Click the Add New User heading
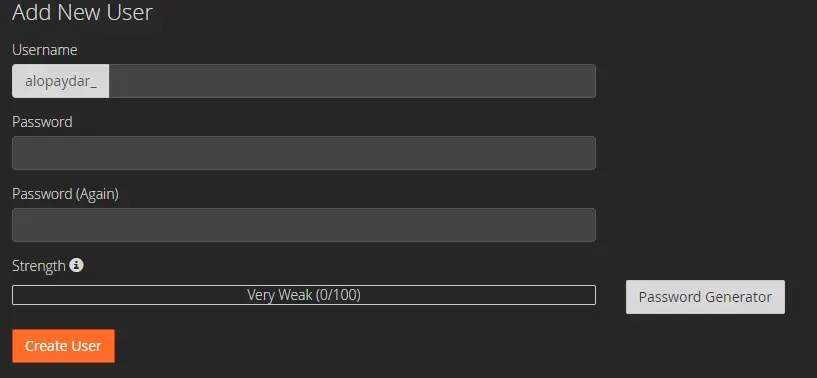The width and height of the screenshot is (817, 378). pyautogui.click(x=82, y=12)
